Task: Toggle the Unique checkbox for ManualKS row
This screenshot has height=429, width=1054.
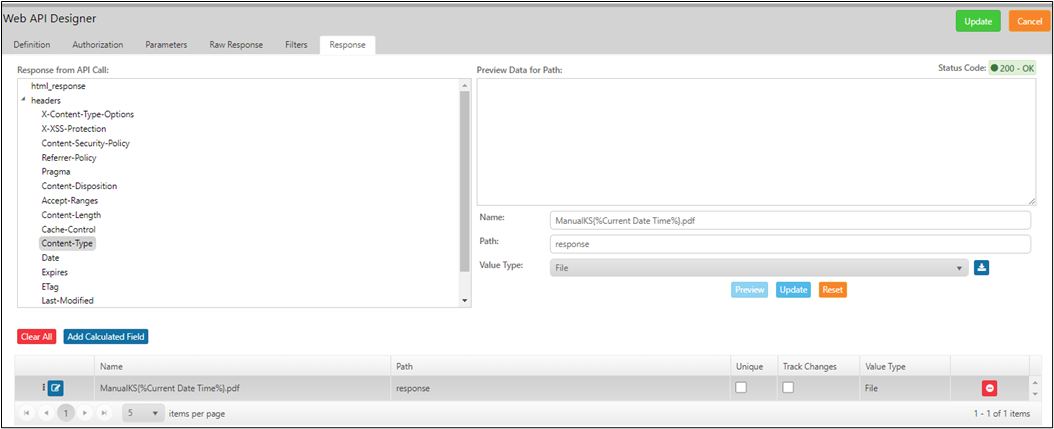Action: [x=741, y=387]
